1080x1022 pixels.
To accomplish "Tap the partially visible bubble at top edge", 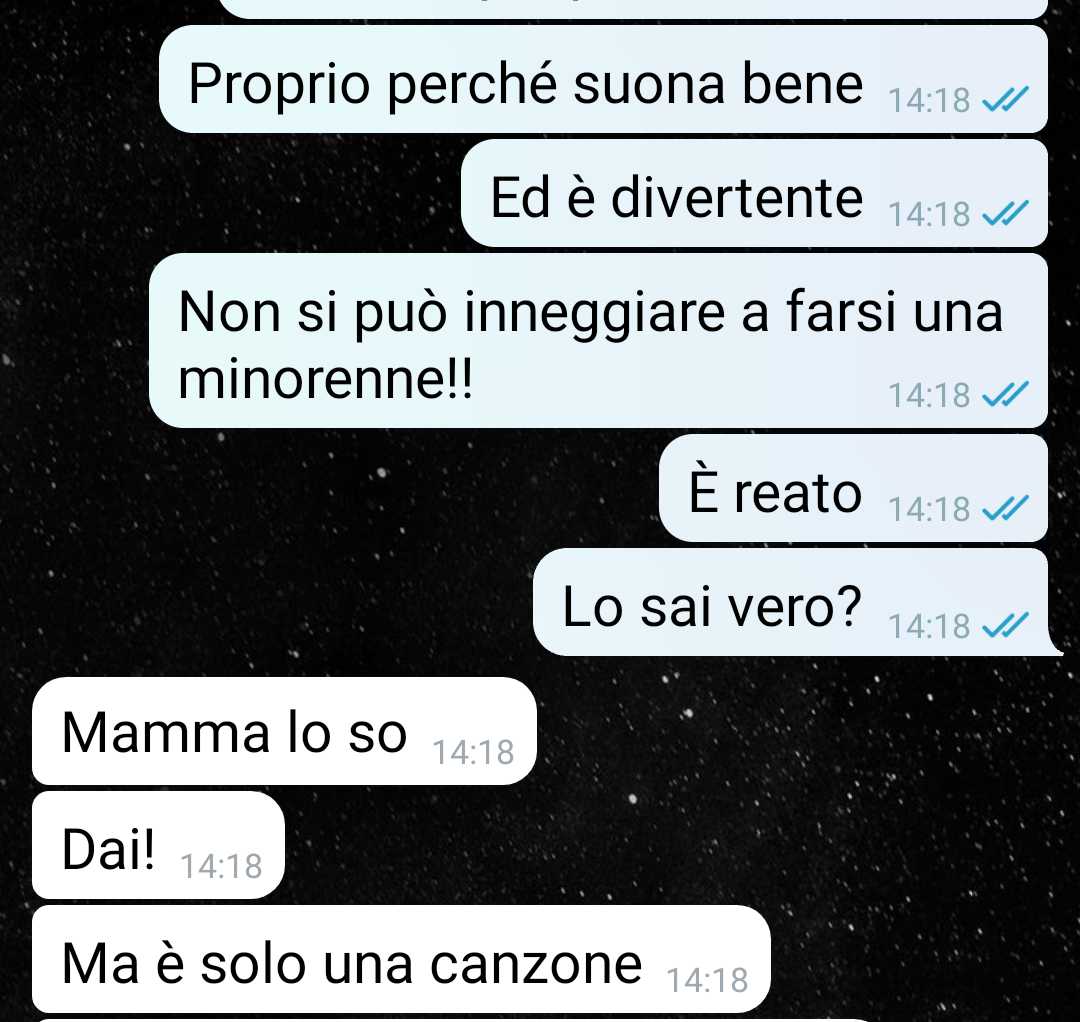I will (x=634, y=8).
